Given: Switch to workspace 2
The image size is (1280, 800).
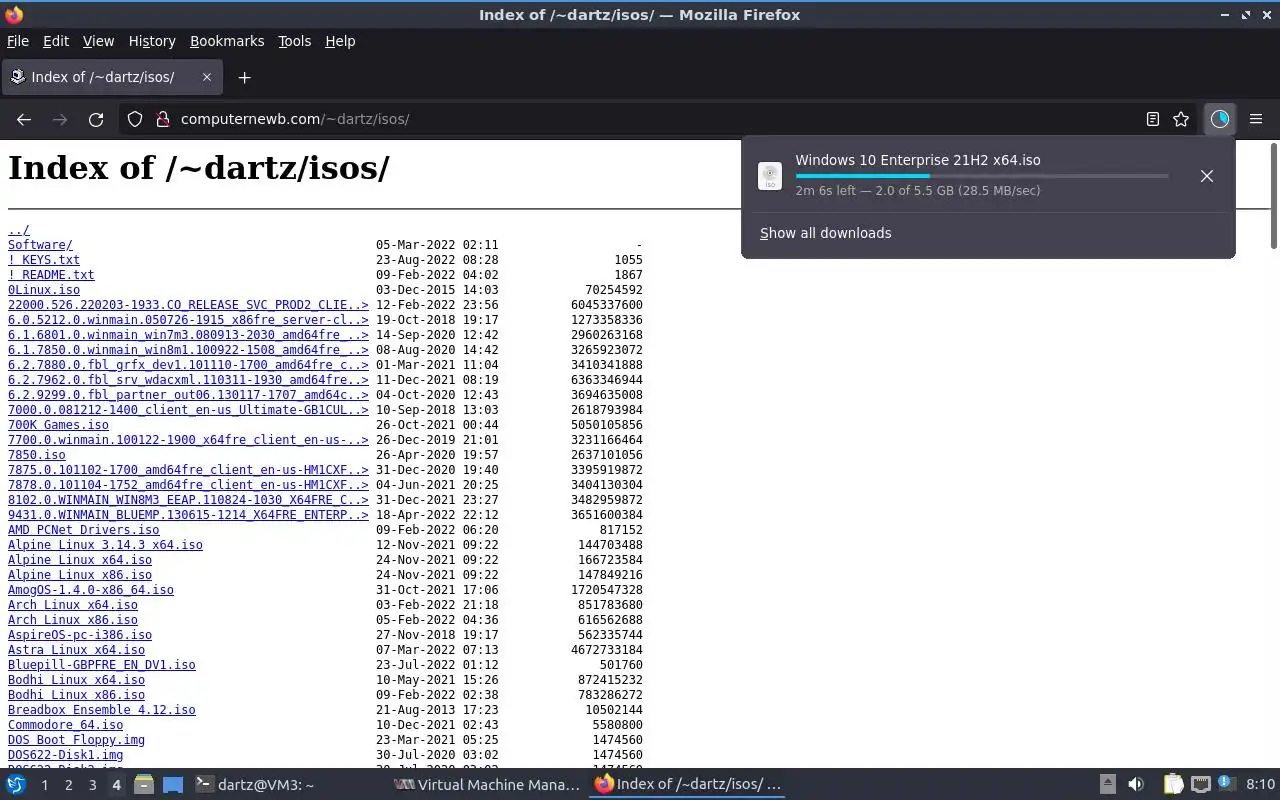Looking at the screenshot, I should coord(68,785).
